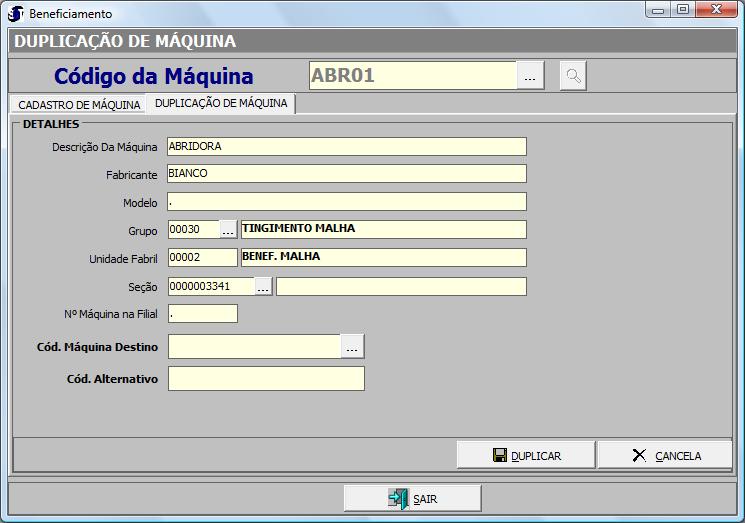Open the Seção lookup ellipsis button

(263, 288)
